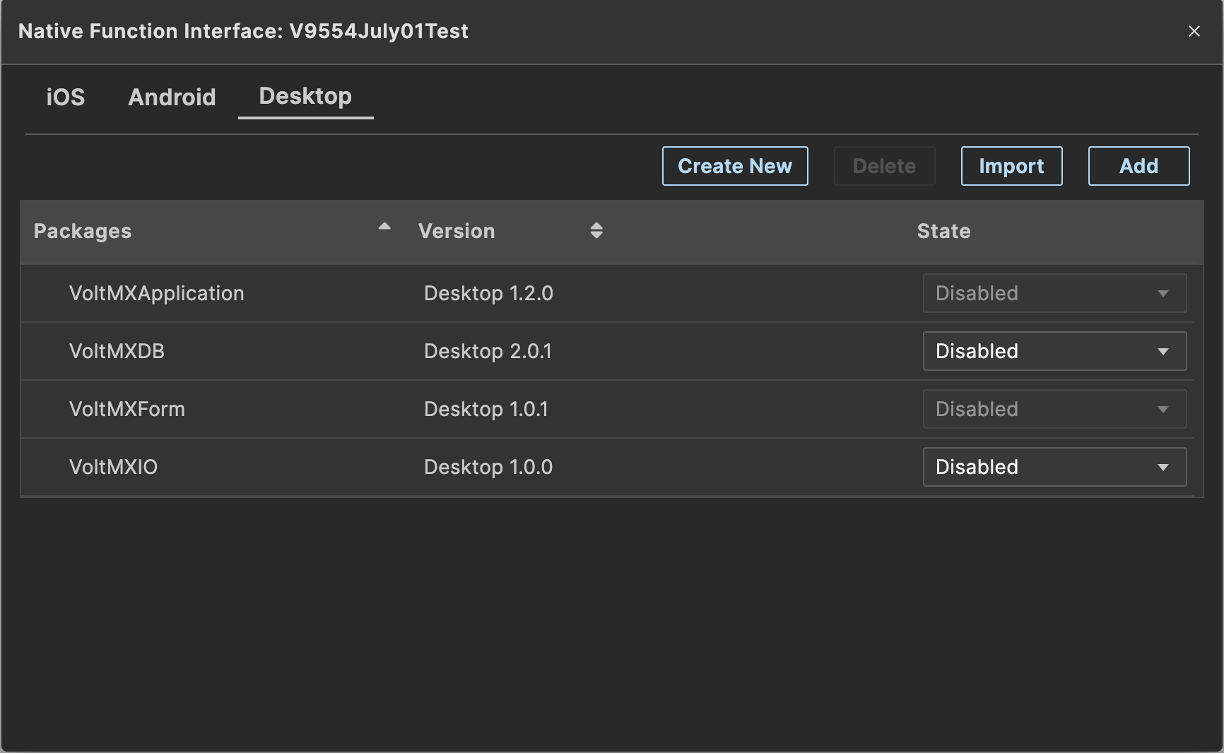Image resolution: width=1224 pixels, height=754 pixels.
Task: Close the Native Function Interface dialog
Action: pos(1194,32)
